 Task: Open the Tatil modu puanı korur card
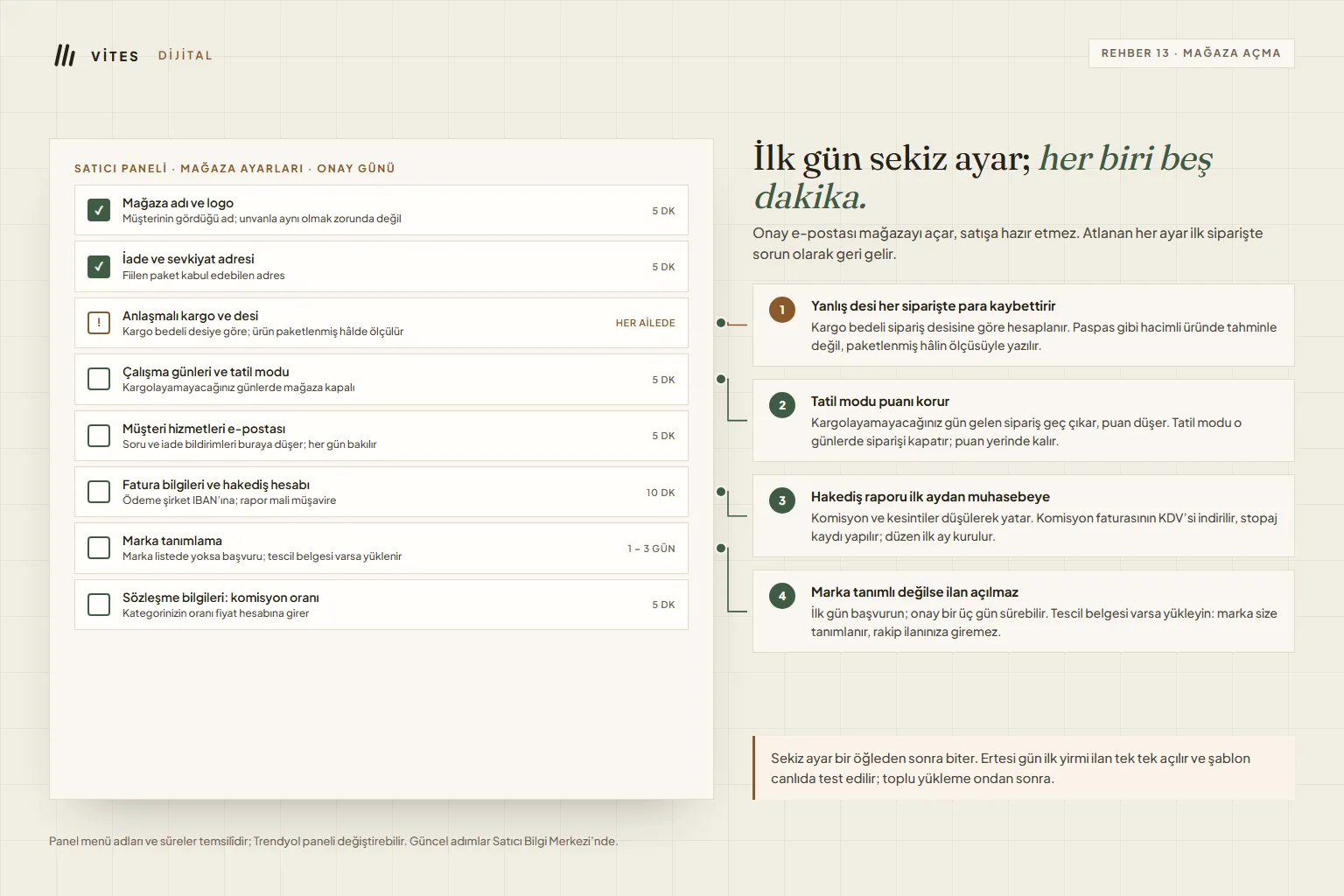pyautogui.click(x=1023, y=420)
